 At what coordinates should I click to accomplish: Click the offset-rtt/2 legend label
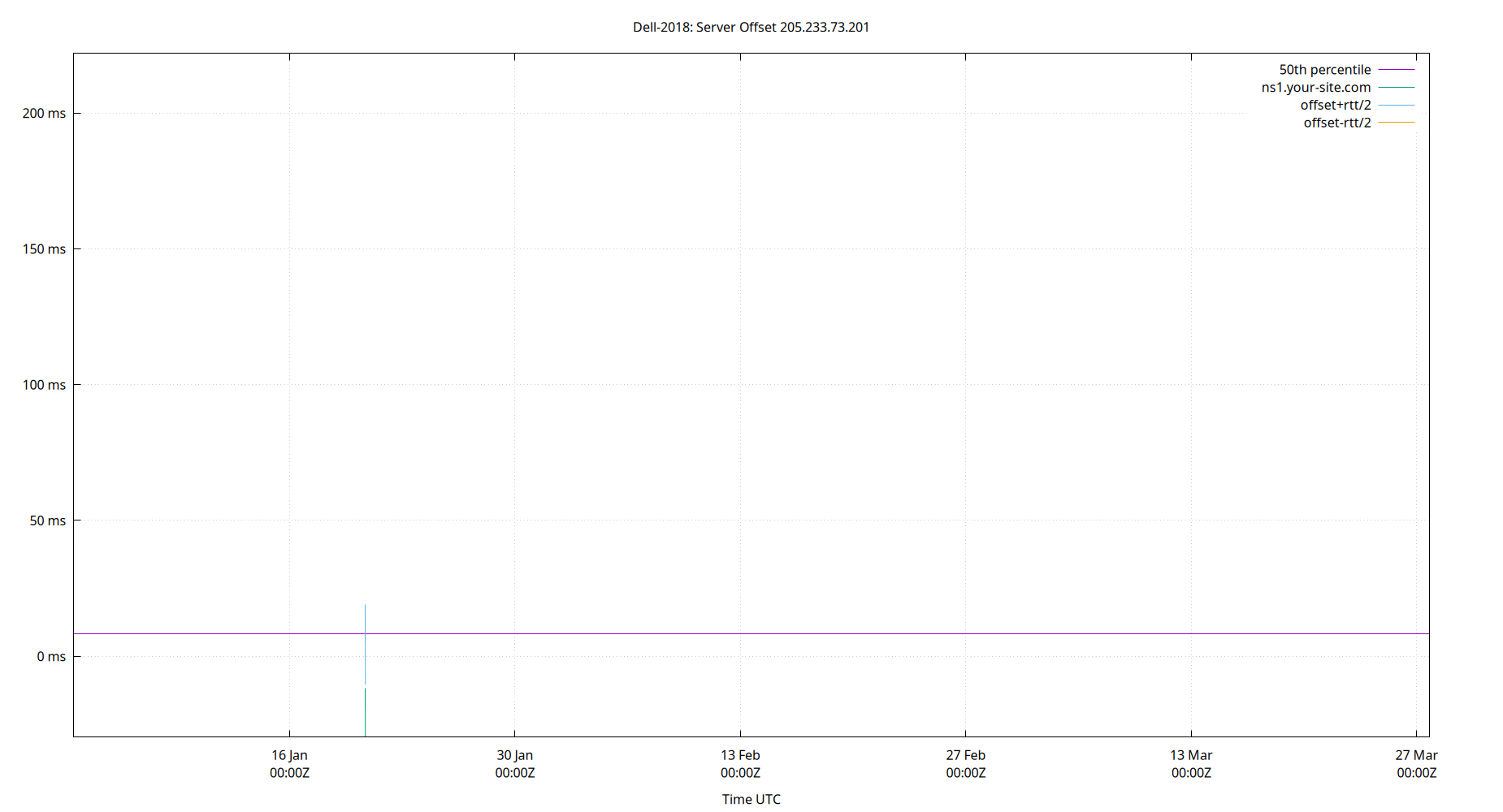coord(1336,123)
